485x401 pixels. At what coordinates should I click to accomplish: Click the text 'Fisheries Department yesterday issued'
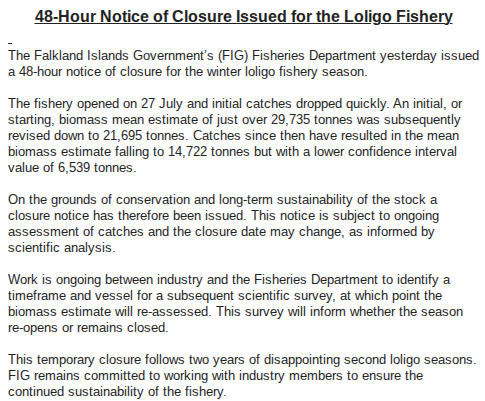(365, 56)
